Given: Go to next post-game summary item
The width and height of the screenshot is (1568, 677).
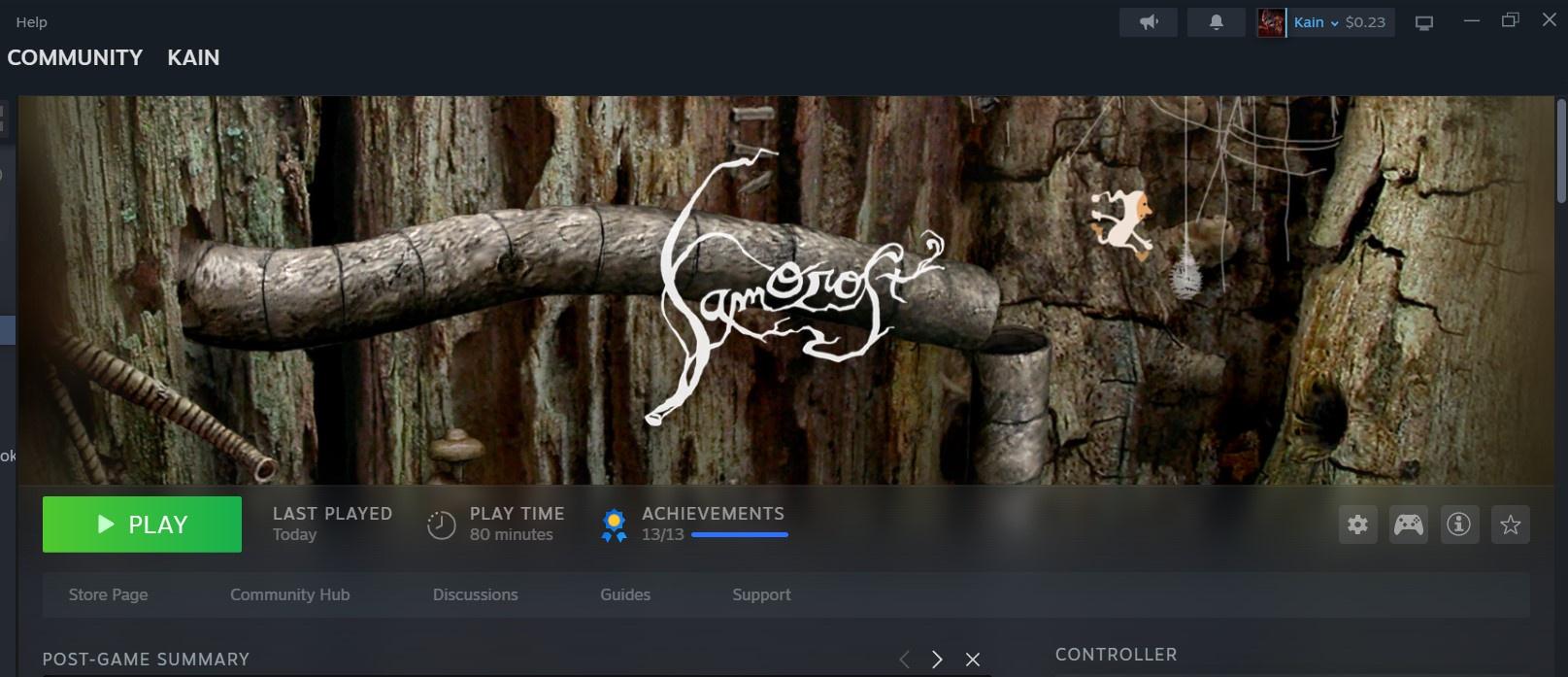Looking at the screenshot, I should click(937, 660).
